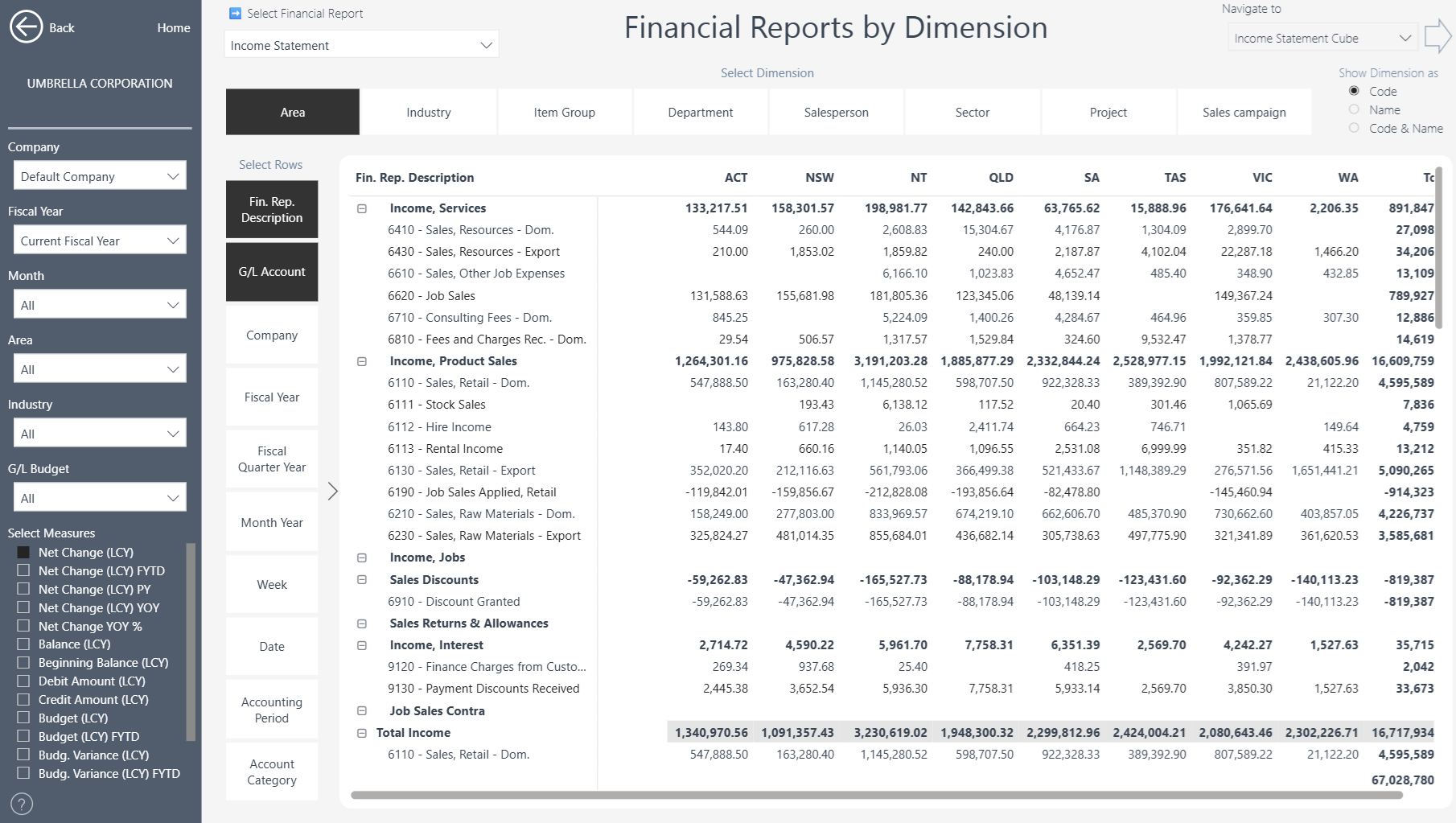This screenshot has height=823, width=1456.
Task: Select the Item Group dimension tab
Action: point(564,113)
